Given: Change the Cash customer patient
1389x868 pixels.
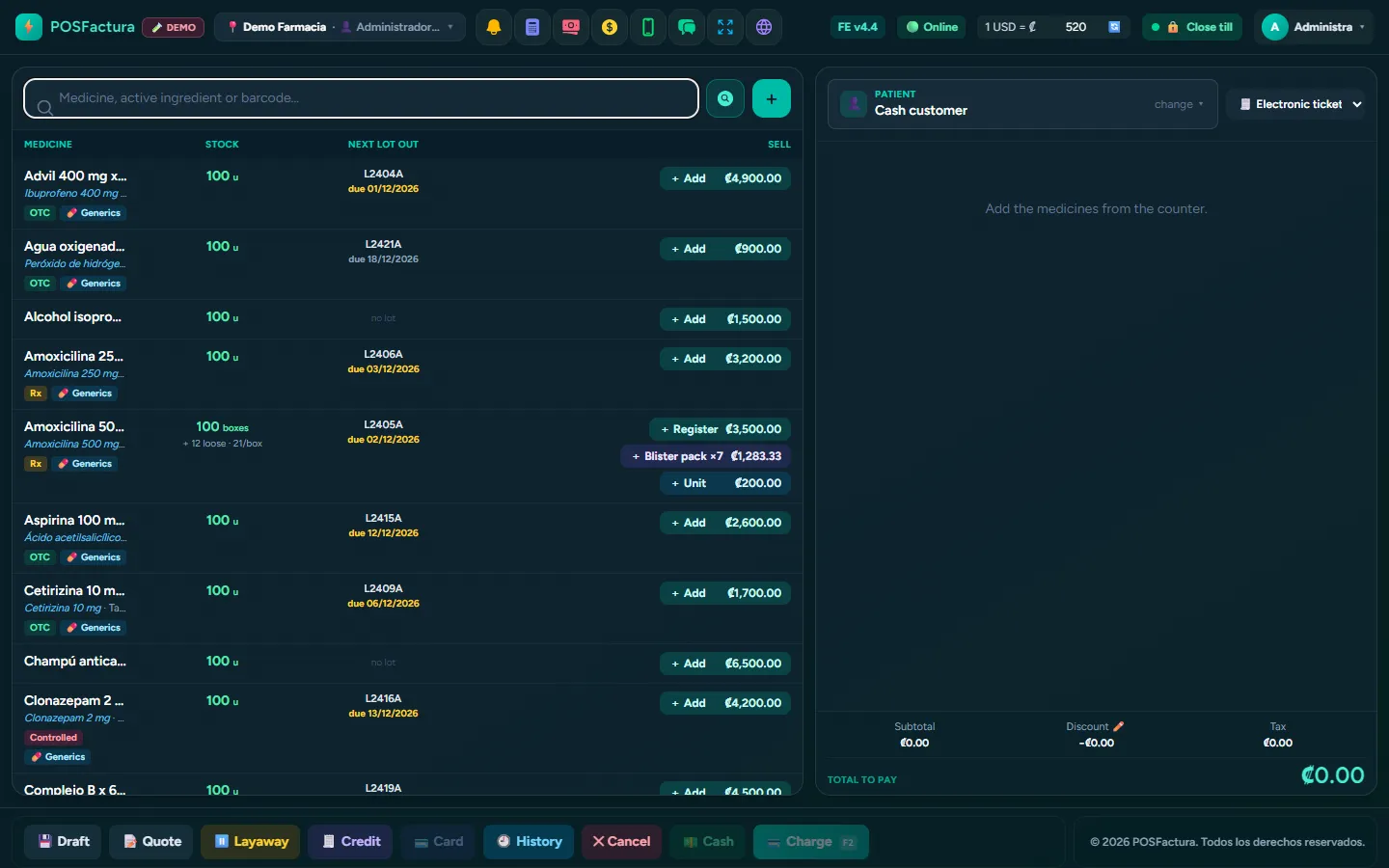Looking at the screenshot, I should coord(1179,104).
